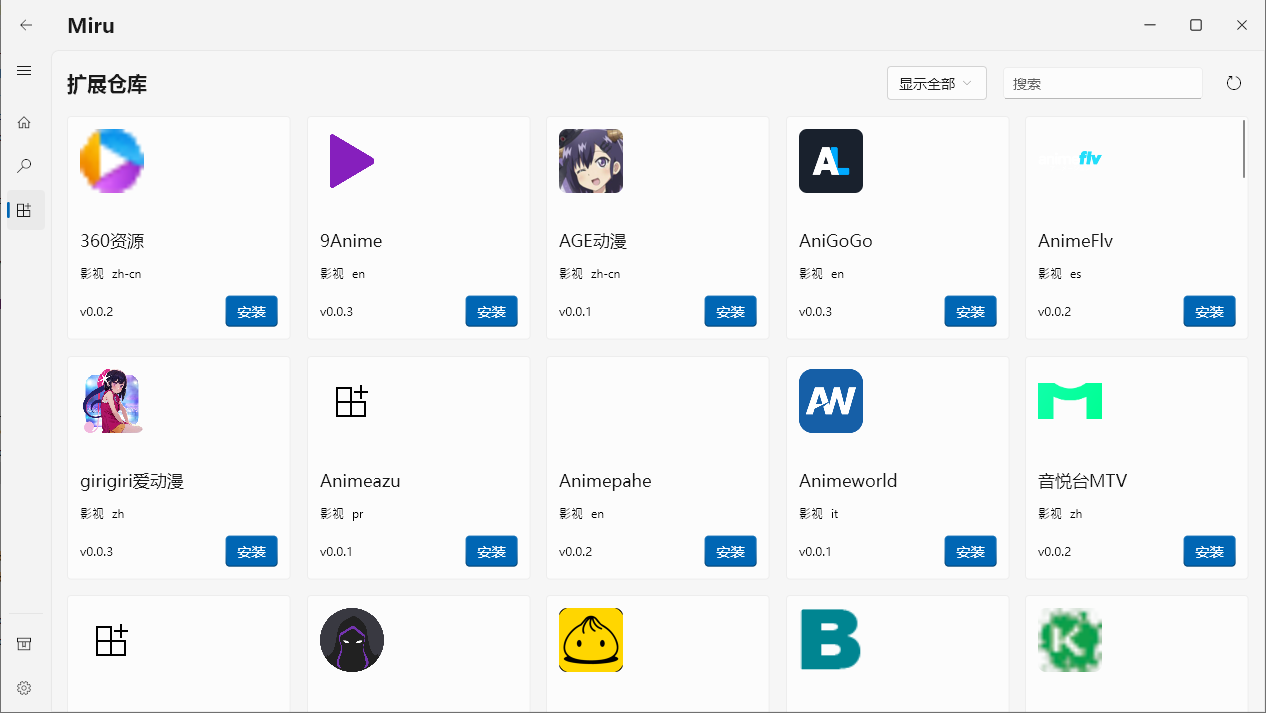Image resolution: width=1266 pixels, height=713 pixels.
Task: Install the Animeworld extension
Action: pyautogui.click(x=970, y=551)
